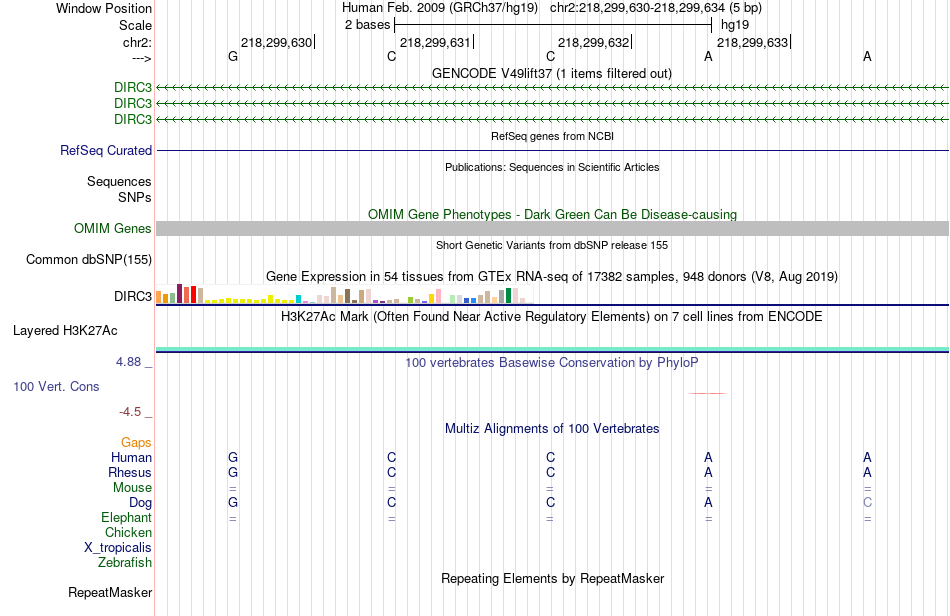Click the H3K27Ac Mark track title
Viewport: 950px width, 616px height.
point(552,316)
